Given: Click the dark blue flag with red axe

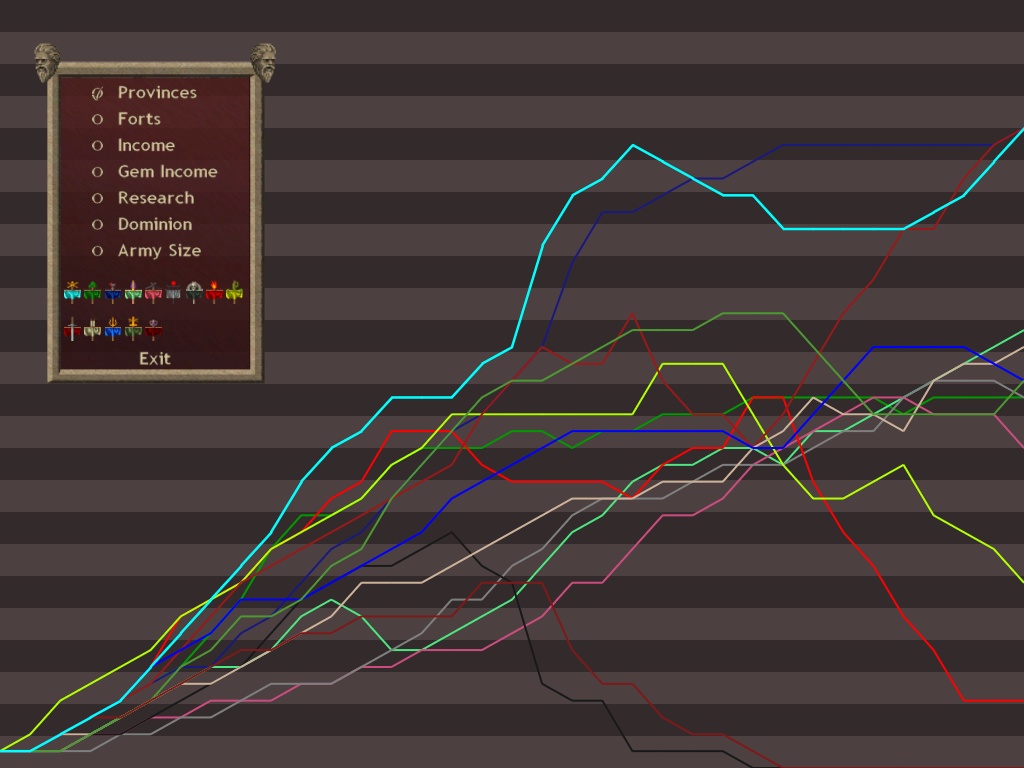Looking at the screenshot, I should [x=113, y=292].
